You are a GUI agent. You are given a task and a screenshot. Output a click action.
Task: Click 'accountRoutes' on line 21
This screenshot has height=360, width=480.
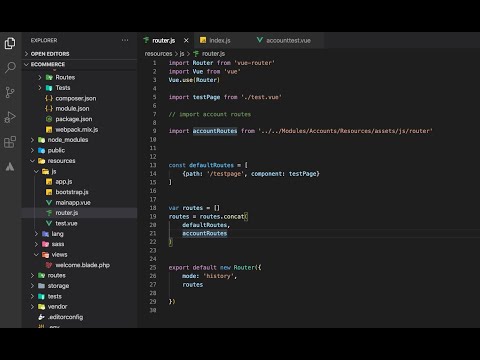pyautogui.click(x=205, y=233)
